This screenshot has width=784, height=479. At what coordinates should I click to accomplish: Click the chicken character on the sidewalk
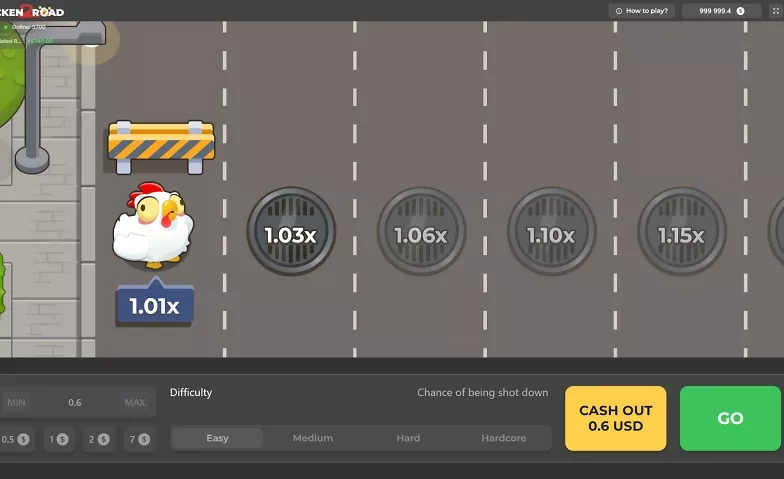point(150,226)
